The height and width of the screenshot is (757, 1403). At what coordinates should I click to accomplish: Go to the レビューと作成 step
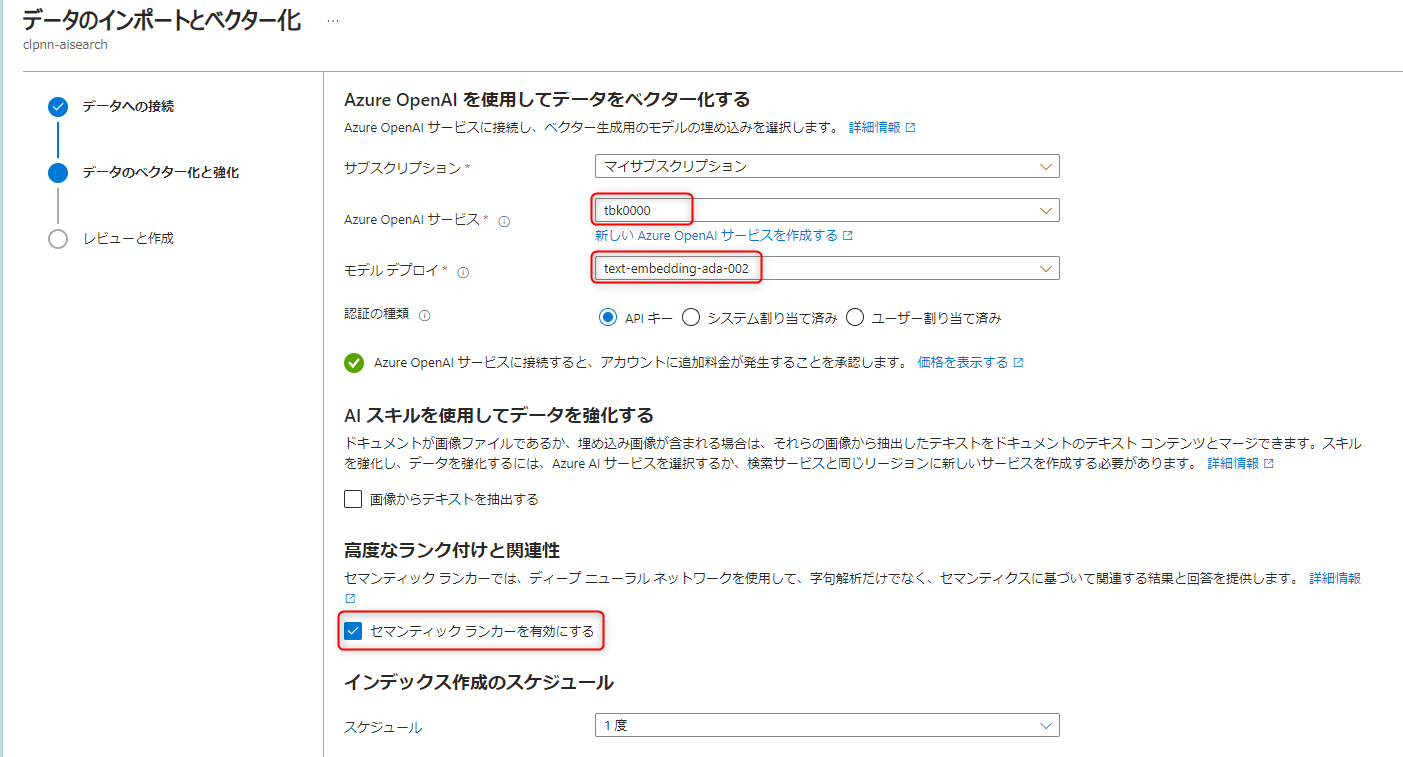click(x=105, y=238)
